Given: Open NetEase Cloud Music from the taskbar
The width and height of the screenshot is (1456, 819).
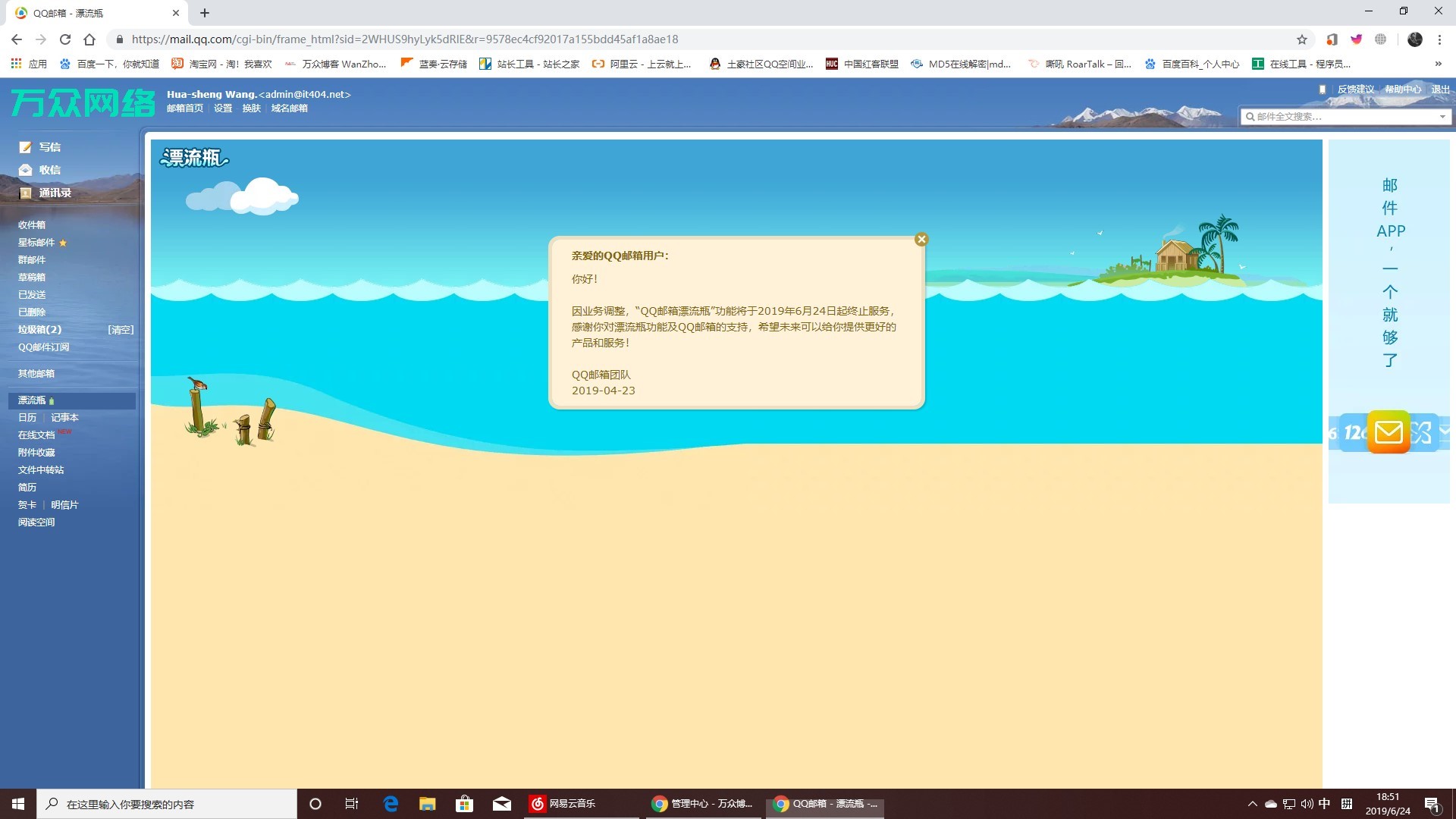Looking at the screenshot, I should (x=563, y=804).
